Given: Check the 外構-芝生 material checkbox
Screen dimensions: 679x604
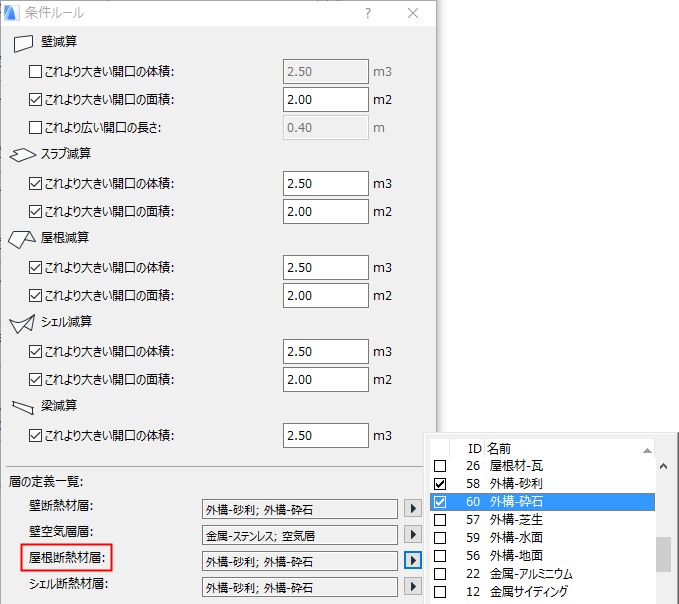Looking at the screenshot, I should (x=440, y=520).
